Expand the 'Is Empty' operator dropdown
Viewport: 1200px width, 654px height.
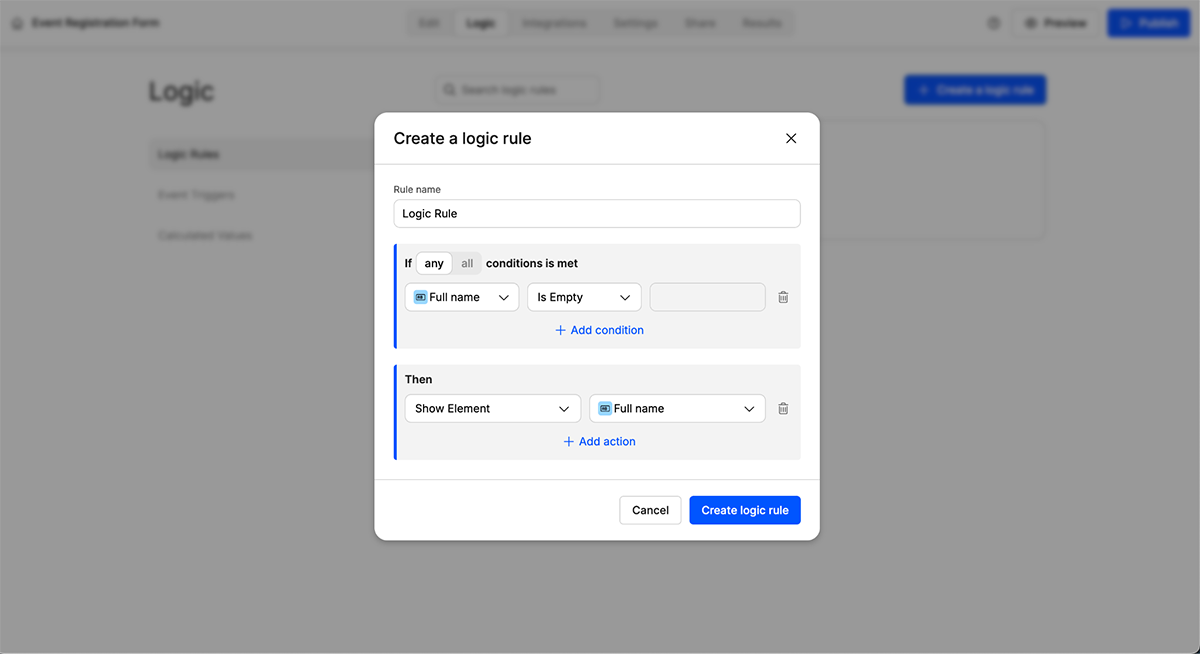coord(584,298)
